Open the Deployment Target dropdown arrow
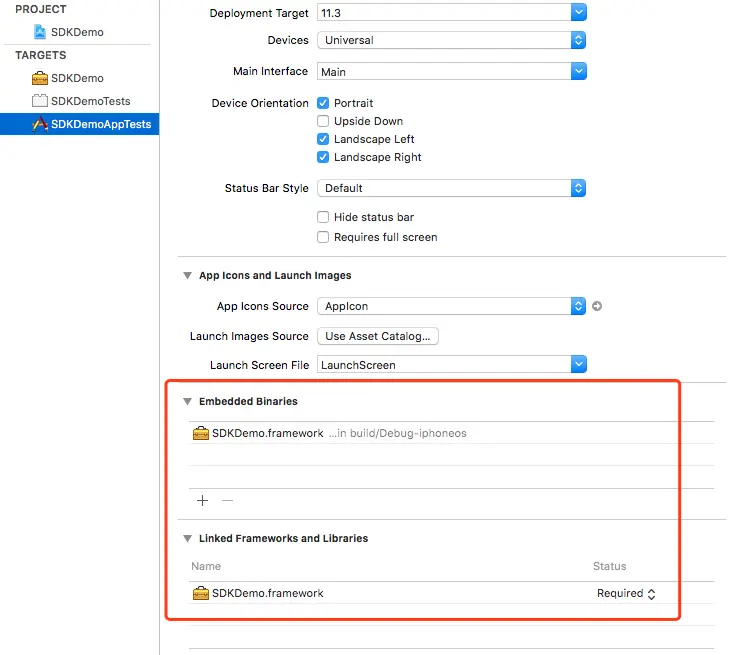This screenshot has width=743, height=655. point(579,13)
